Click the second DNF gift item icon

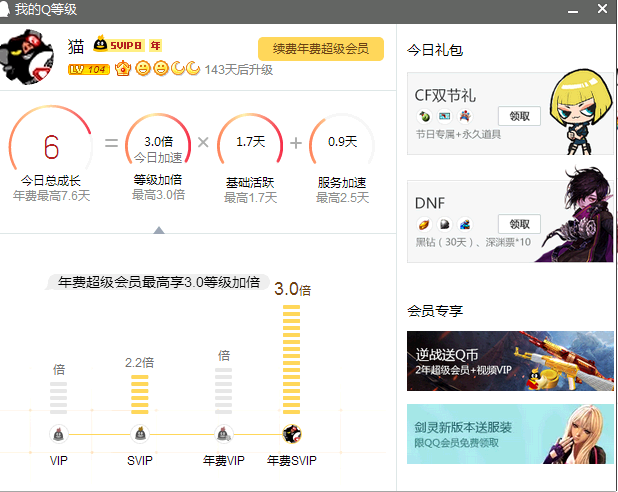tap(445, 225)
